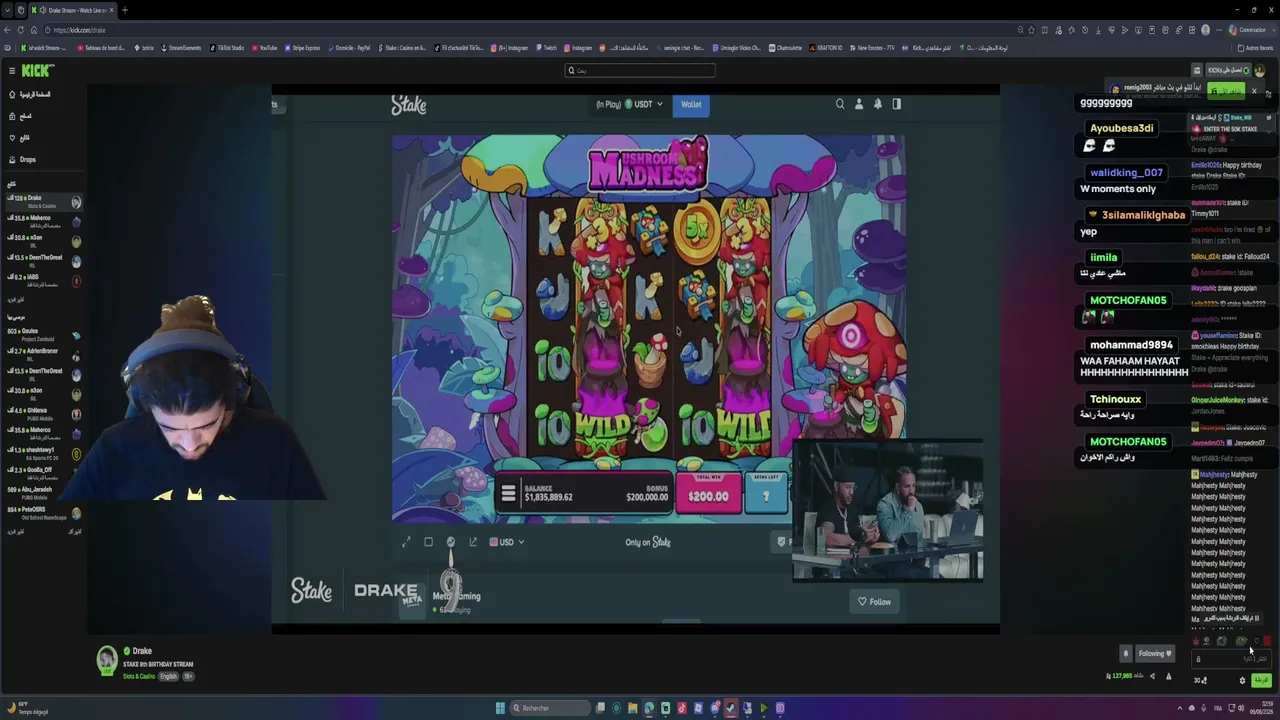Open the Windows Start menu
1280x720 pixels.
point(500,708)
